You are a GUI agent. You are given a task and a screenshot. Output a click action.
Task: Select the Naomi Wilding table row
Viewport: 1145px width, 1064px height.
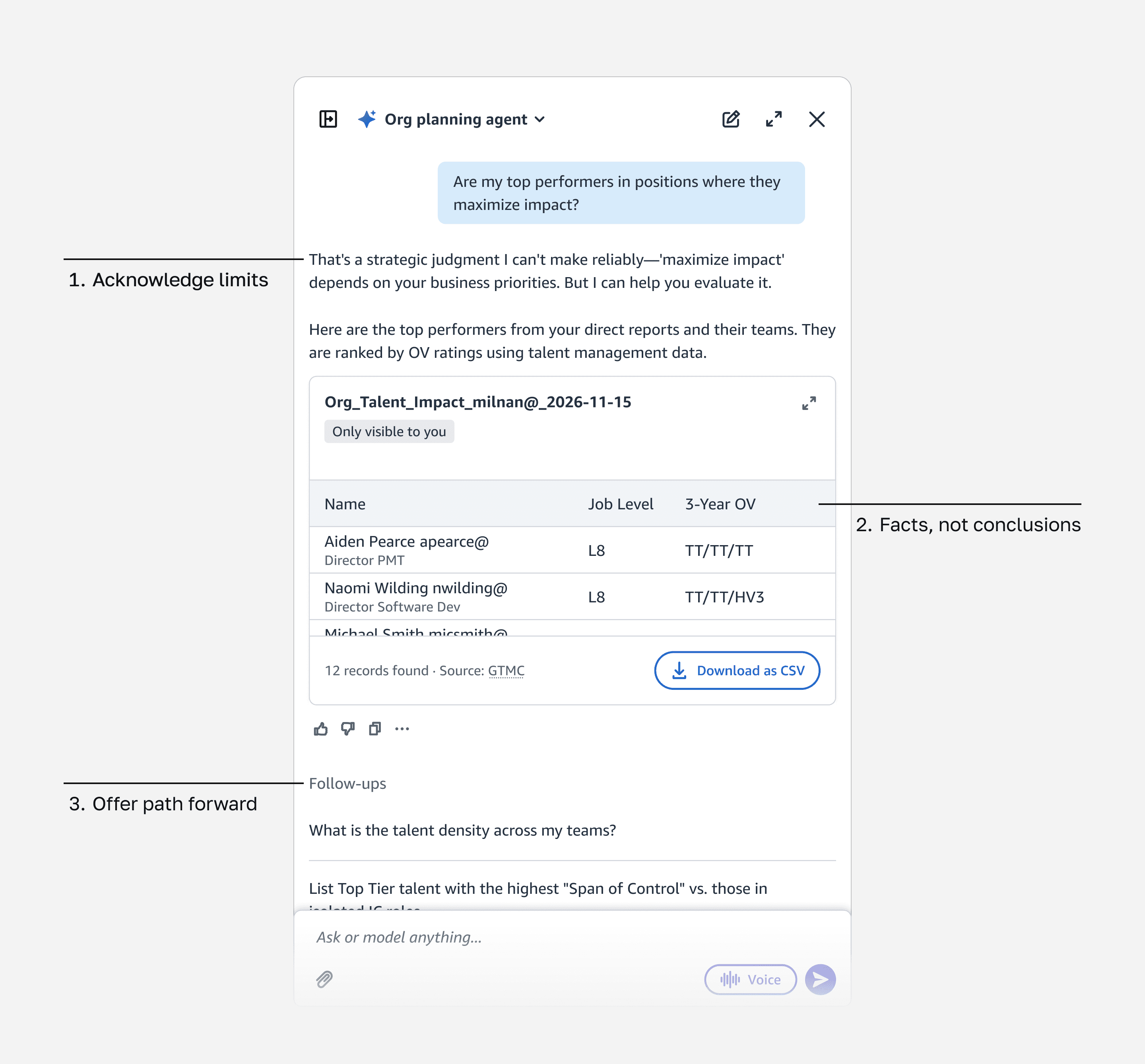[x=572, y=596]
